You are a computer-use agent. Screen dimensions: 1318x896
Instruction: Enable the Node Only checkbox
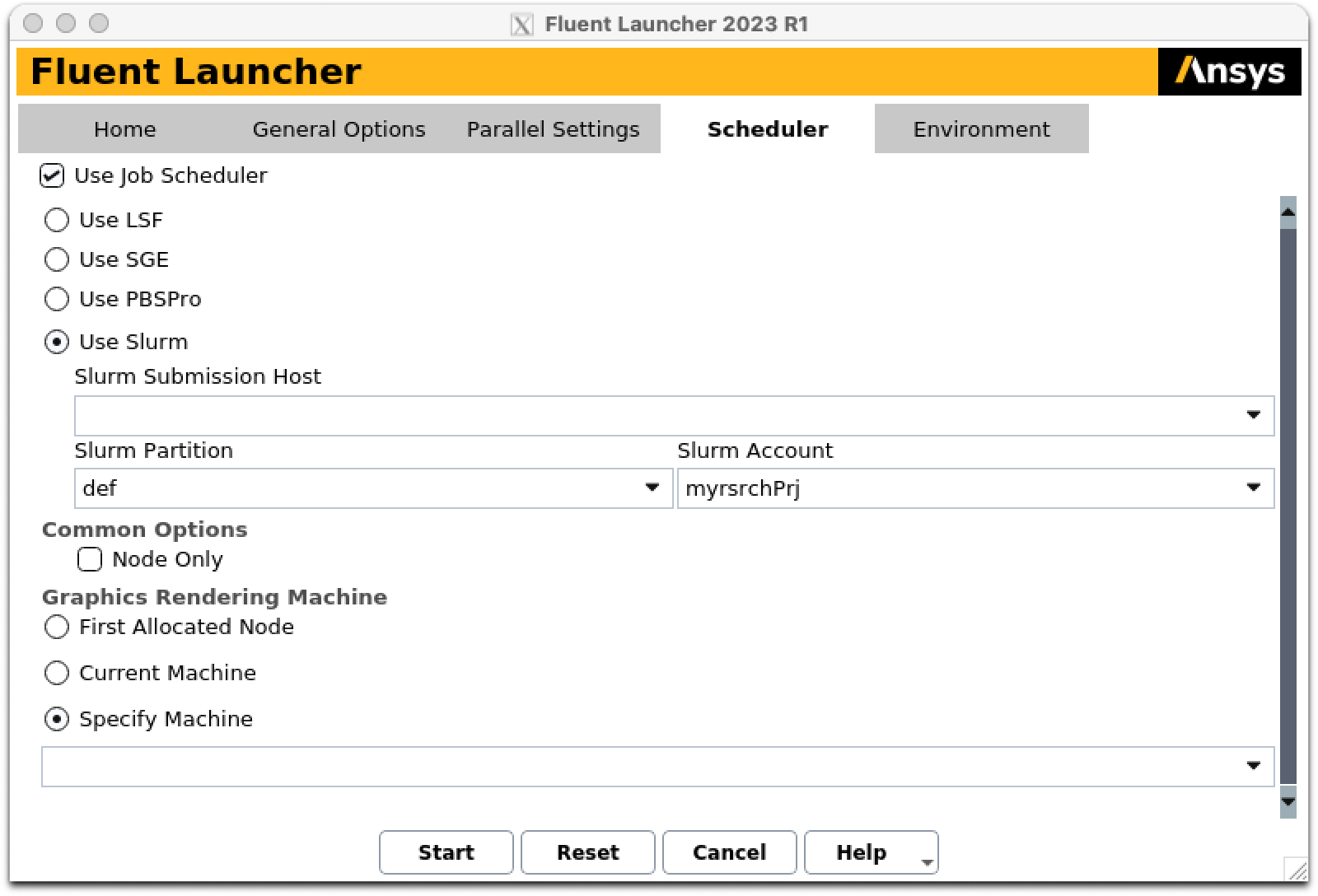[x=90, y=559]
